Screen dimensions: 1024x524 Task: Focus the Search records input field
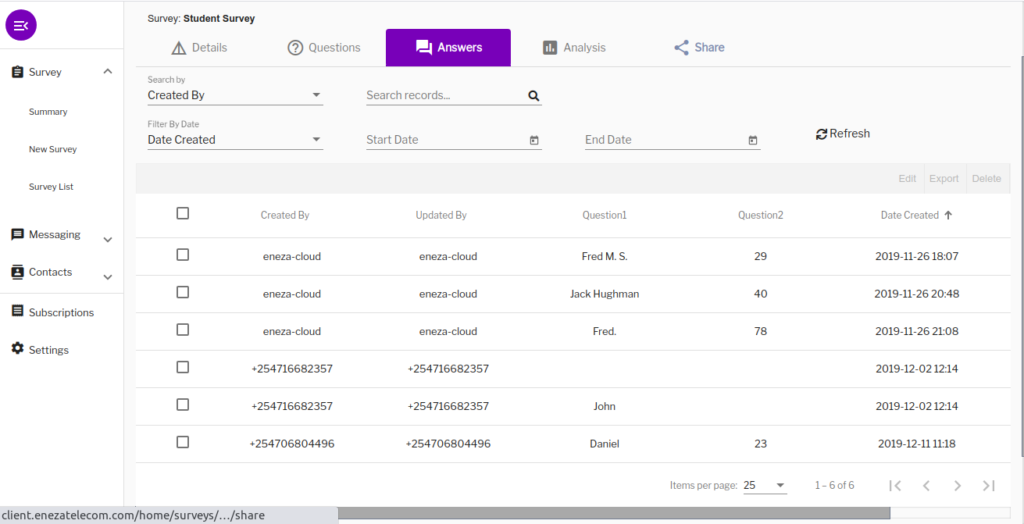(x=444, y=96)
